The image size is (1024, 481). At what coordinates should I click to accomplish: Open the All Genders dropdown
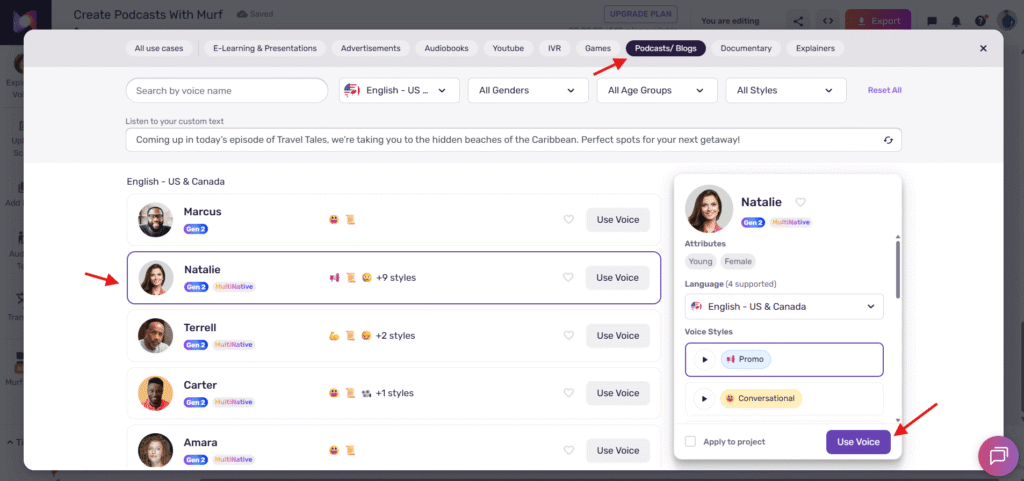(528, 90)
